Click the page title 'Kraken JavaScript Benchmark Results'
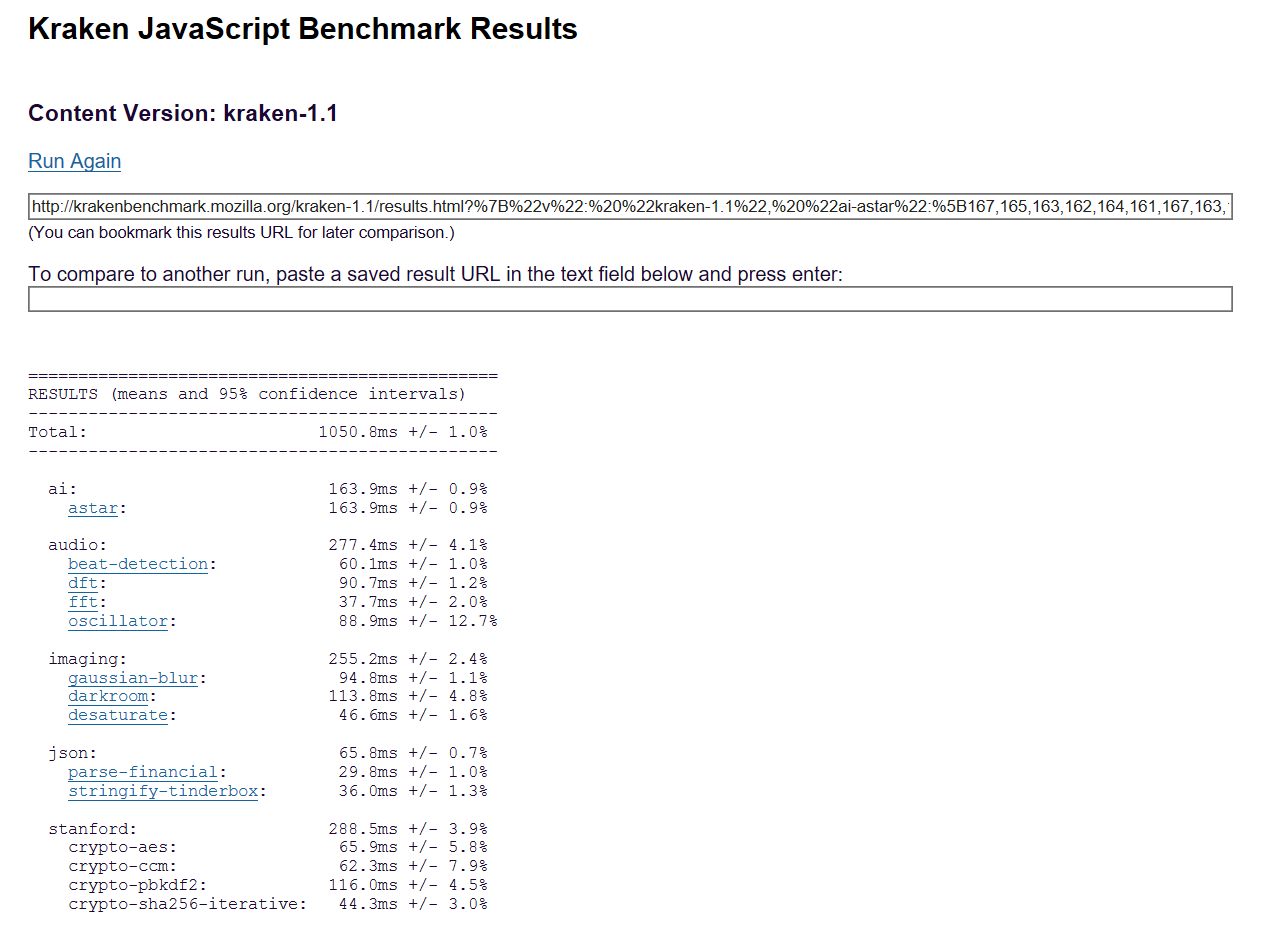The width and height of the screenshot is (1267, 931). pos(303,29)
